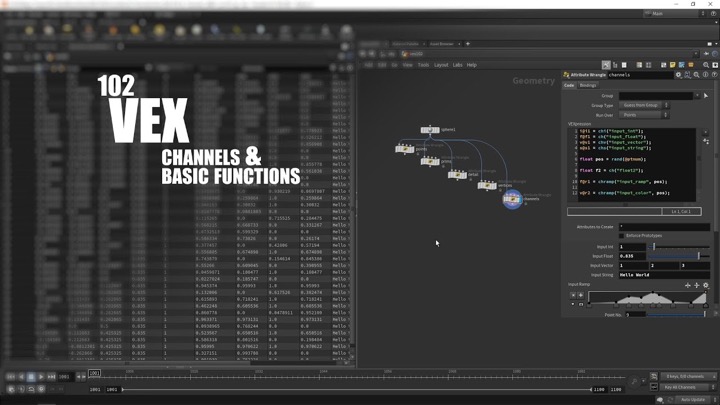The image size is (720, 405).
Task: Click the node name field channels
Action: click(x=640, y=75)
